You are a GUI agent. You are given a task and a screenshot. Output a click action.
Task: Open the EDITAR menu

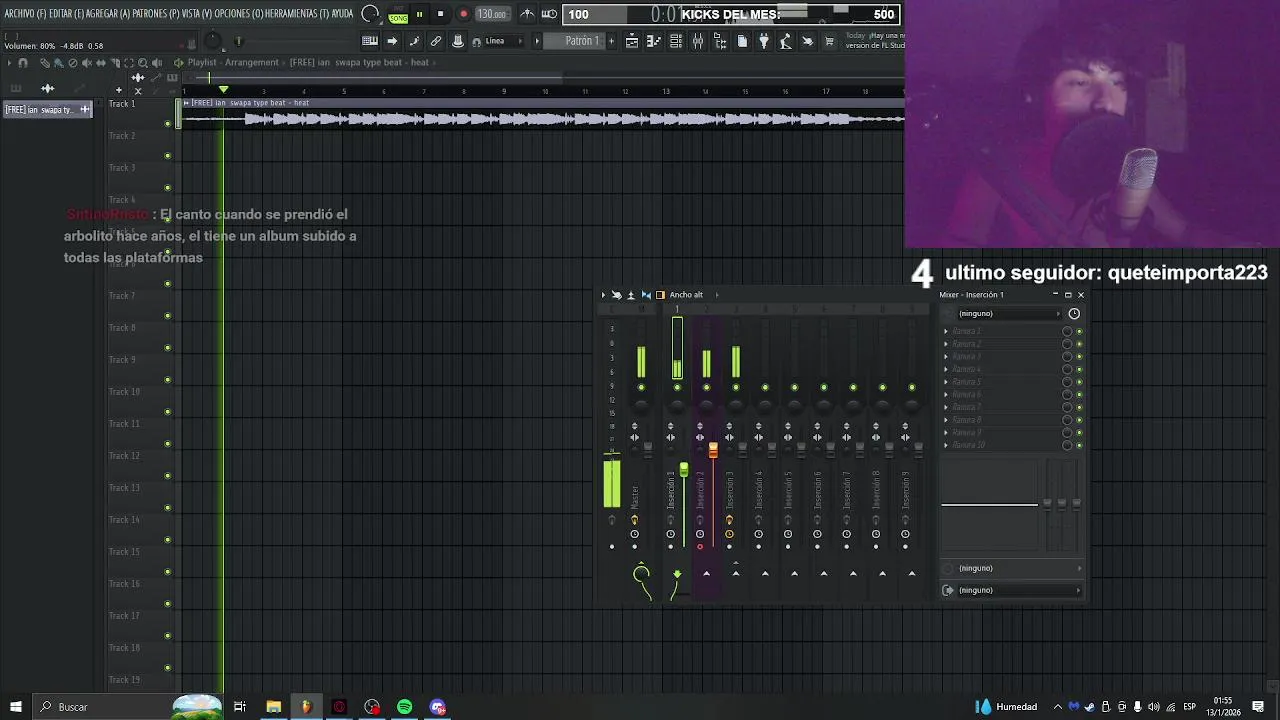(66, 14)
